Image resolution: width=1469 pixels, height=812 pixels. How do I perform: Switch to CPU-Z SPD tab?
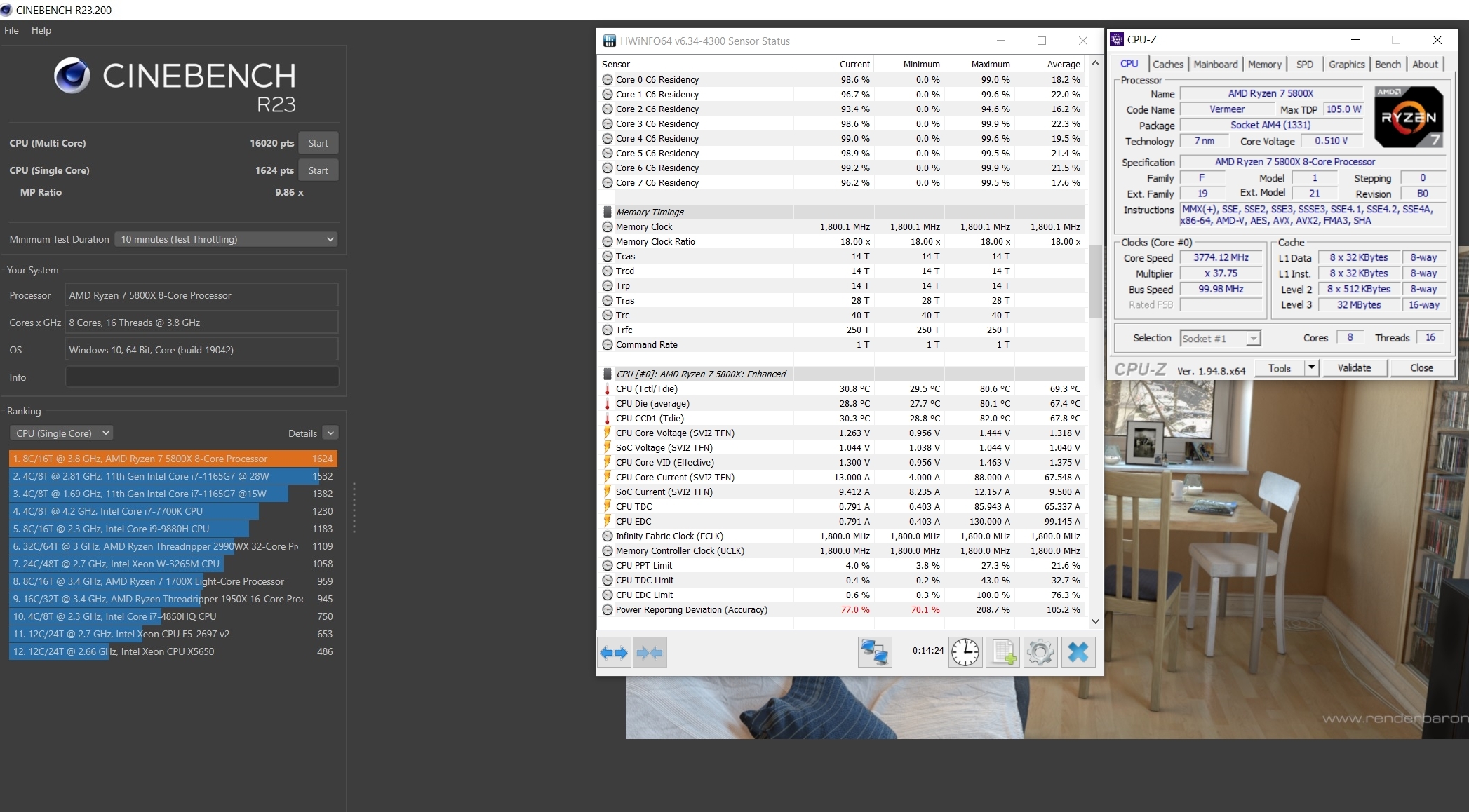click(x=1305, y=64)
